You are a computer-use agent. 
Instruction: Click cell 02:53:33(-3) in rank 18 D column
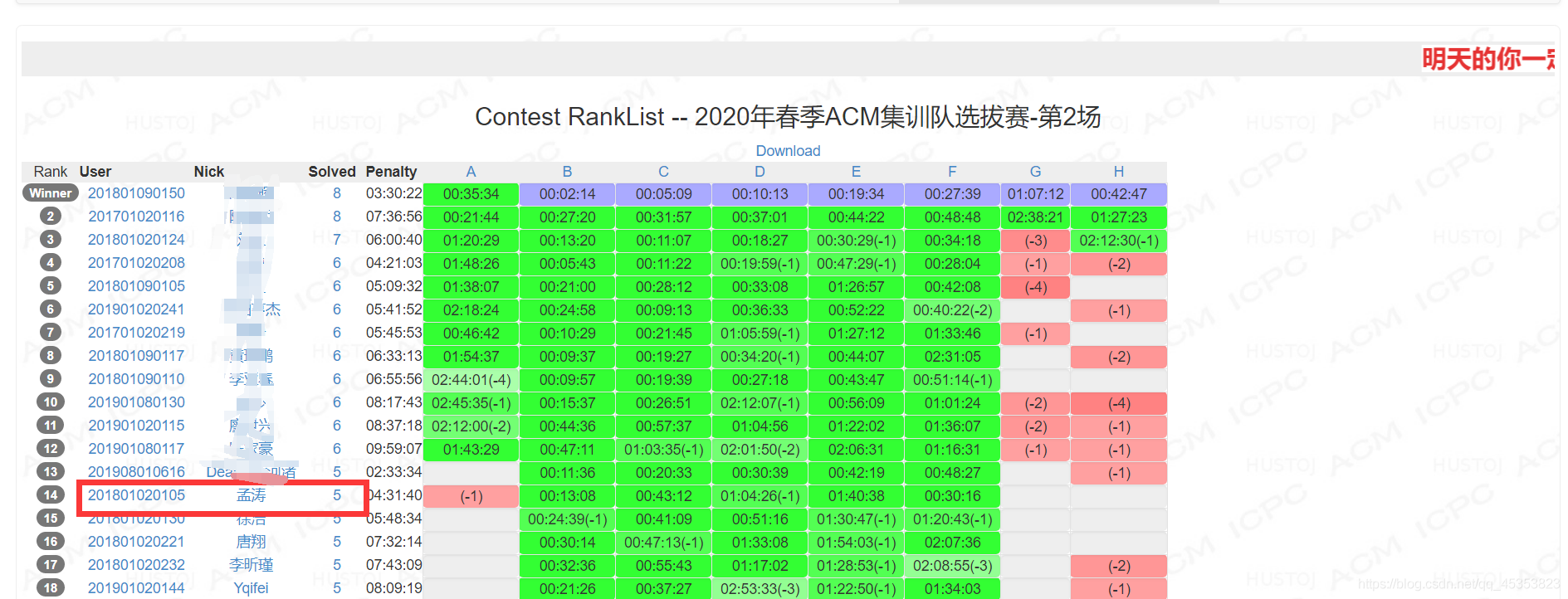pos(760,588)
